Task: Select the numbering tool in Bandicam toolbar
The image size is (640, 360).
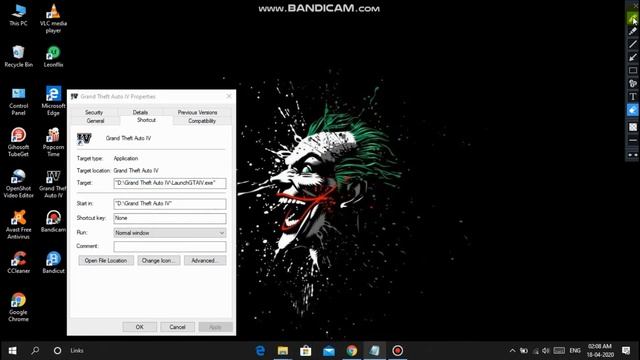Action: (633, 83)
